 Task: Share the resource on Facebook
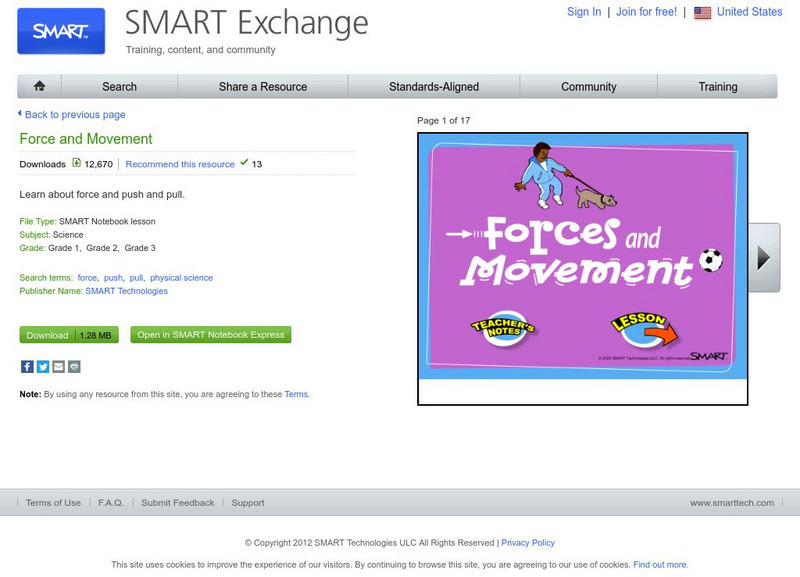click(x=26, y=367)
